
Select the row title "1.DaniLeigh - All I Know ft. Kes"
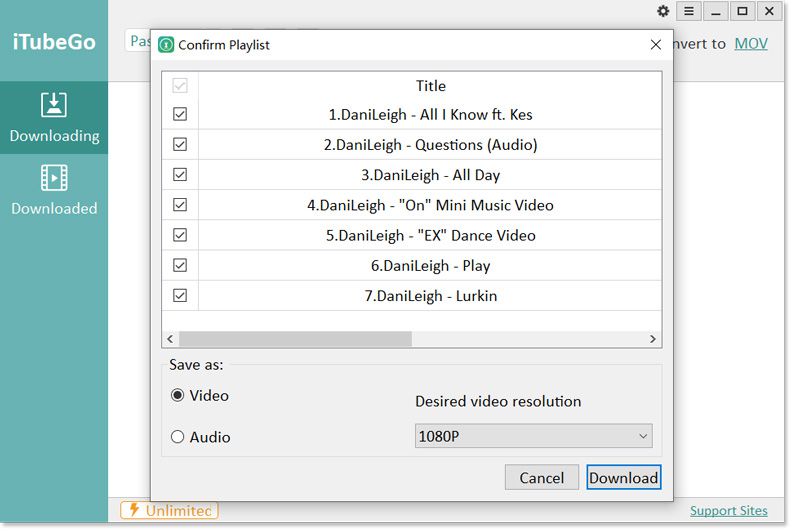click(430, 115)
